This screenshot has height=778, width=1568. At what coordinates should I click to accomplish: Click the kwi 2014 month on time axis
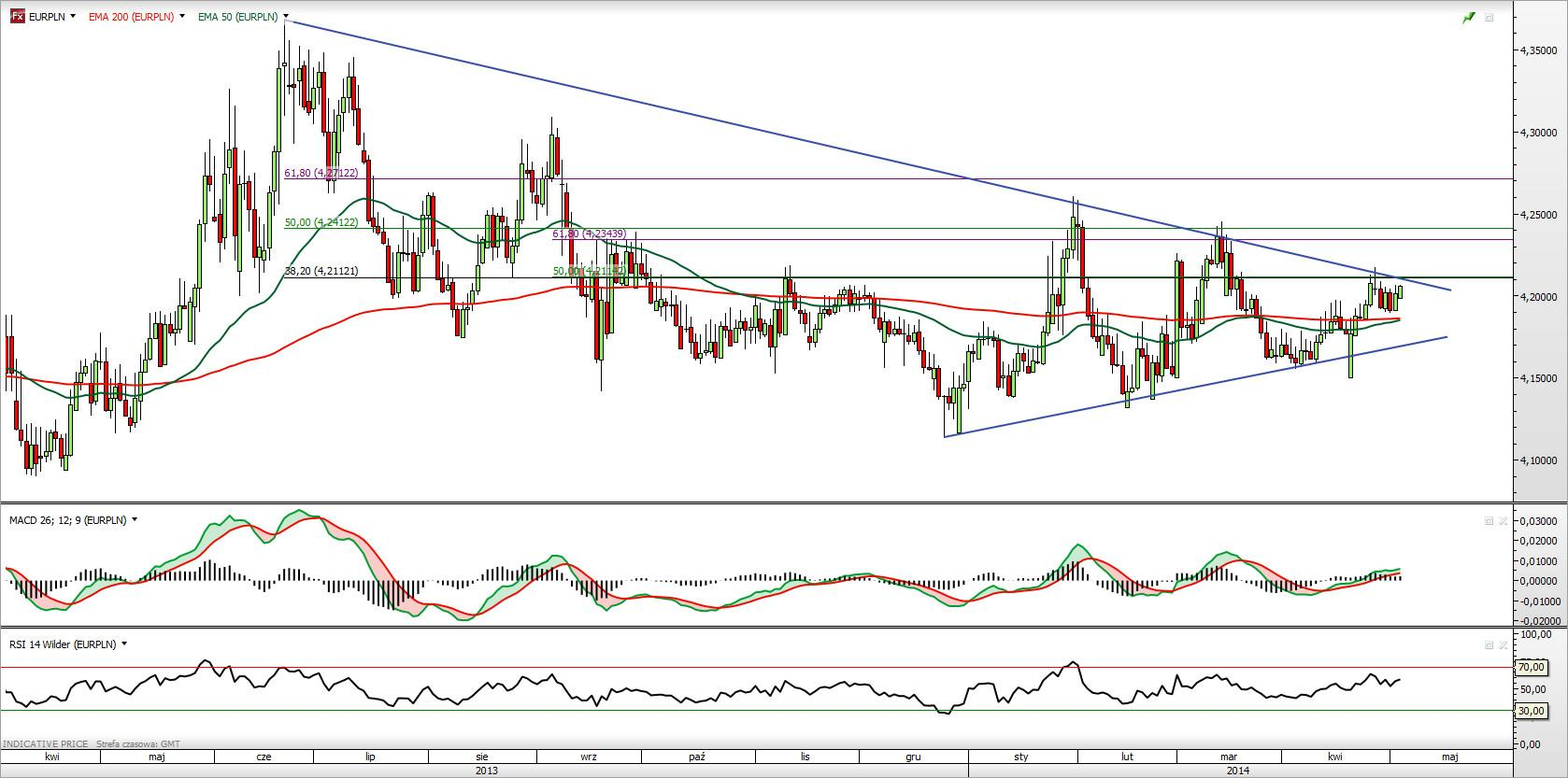pos(1335,757)
